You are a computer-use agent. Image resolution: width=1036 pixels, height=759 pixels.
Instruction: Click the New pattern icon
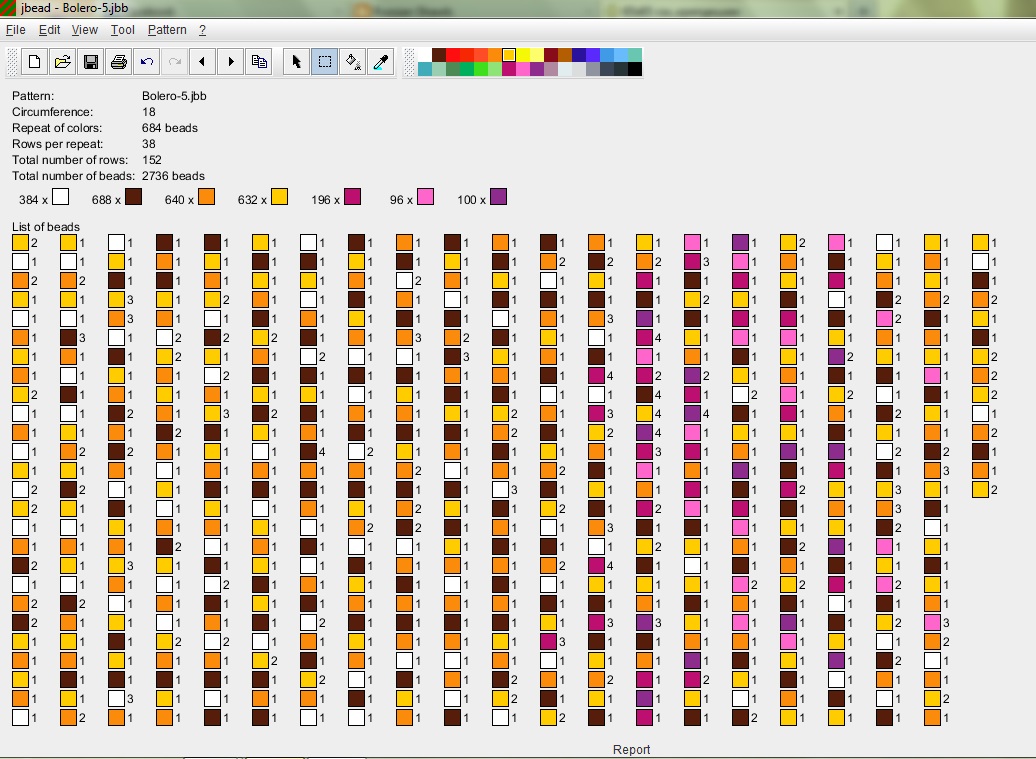pos(35,62)
